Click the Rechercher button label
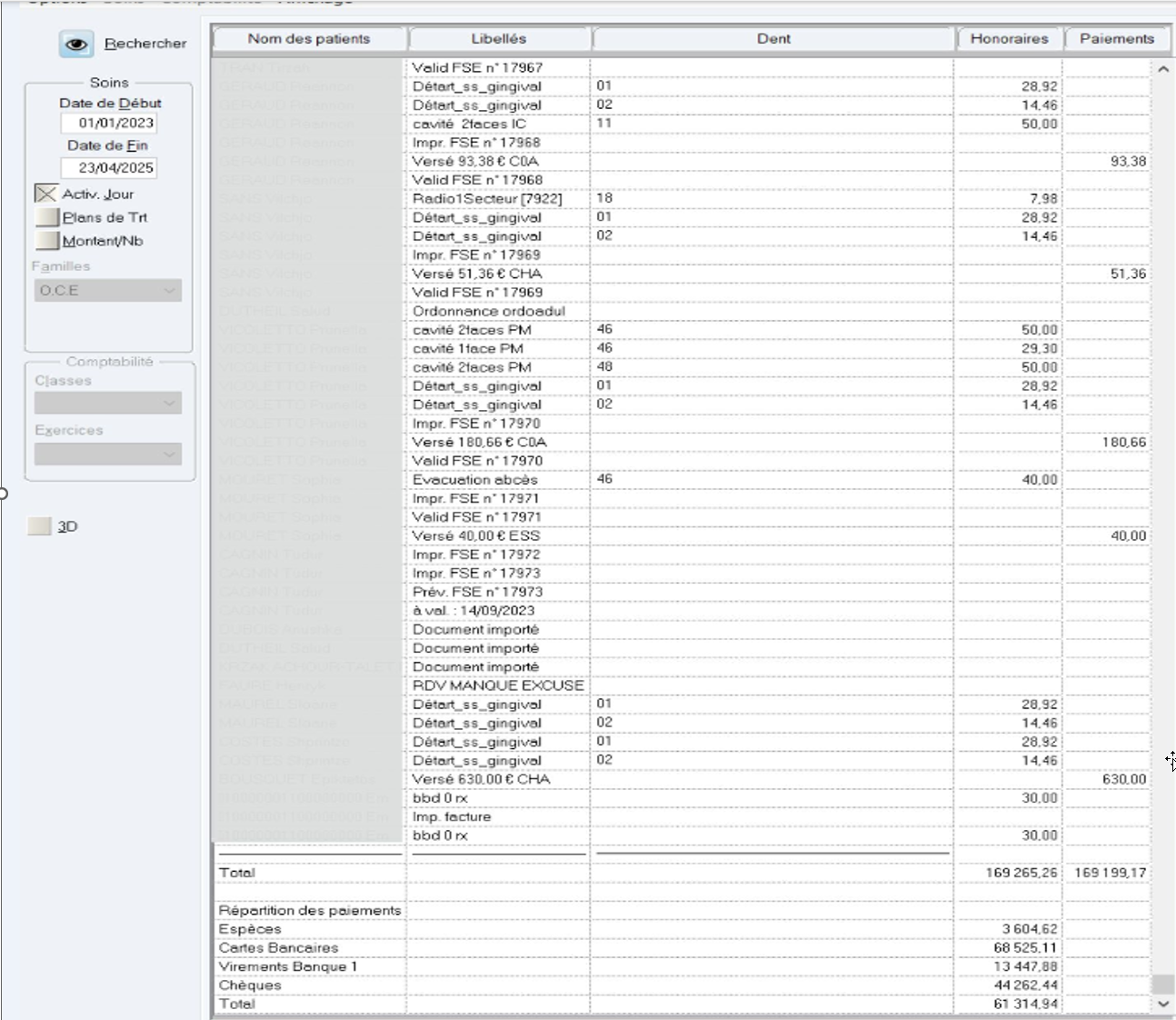 [x=145, y=44]
